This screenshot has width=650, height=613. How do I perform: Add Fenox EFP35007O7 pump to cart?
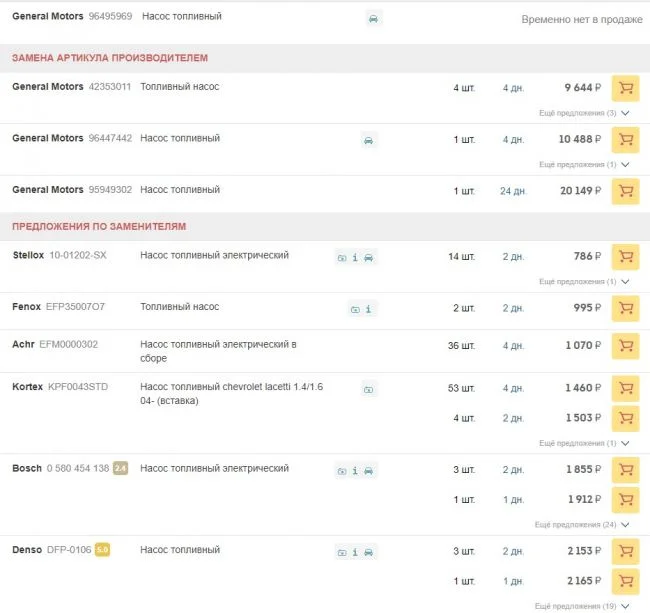pos(625,308)
